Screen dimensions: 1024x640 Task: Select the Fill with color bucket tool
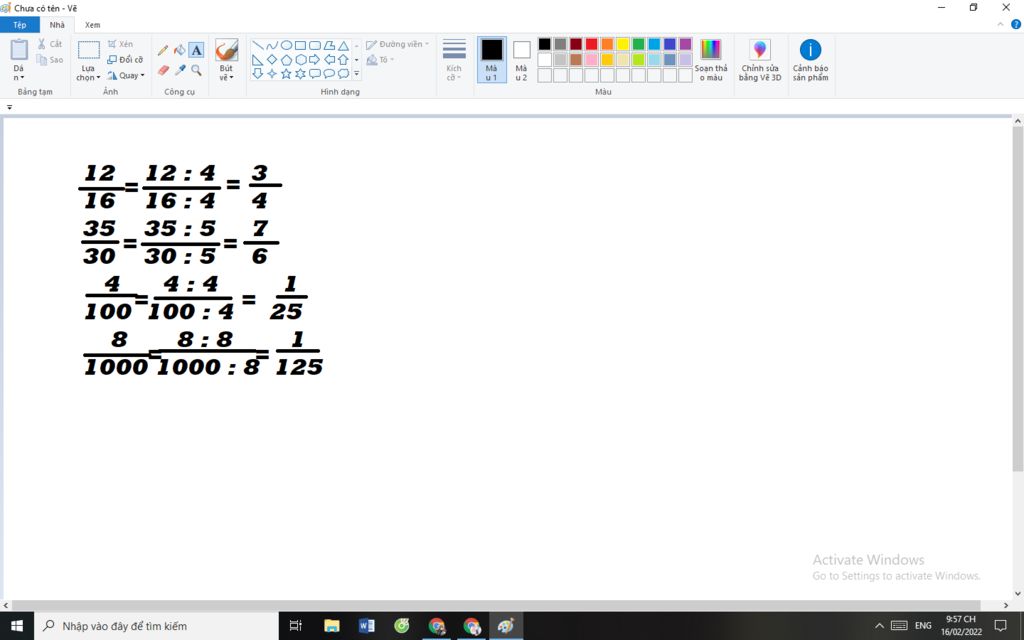pos(180,50)
